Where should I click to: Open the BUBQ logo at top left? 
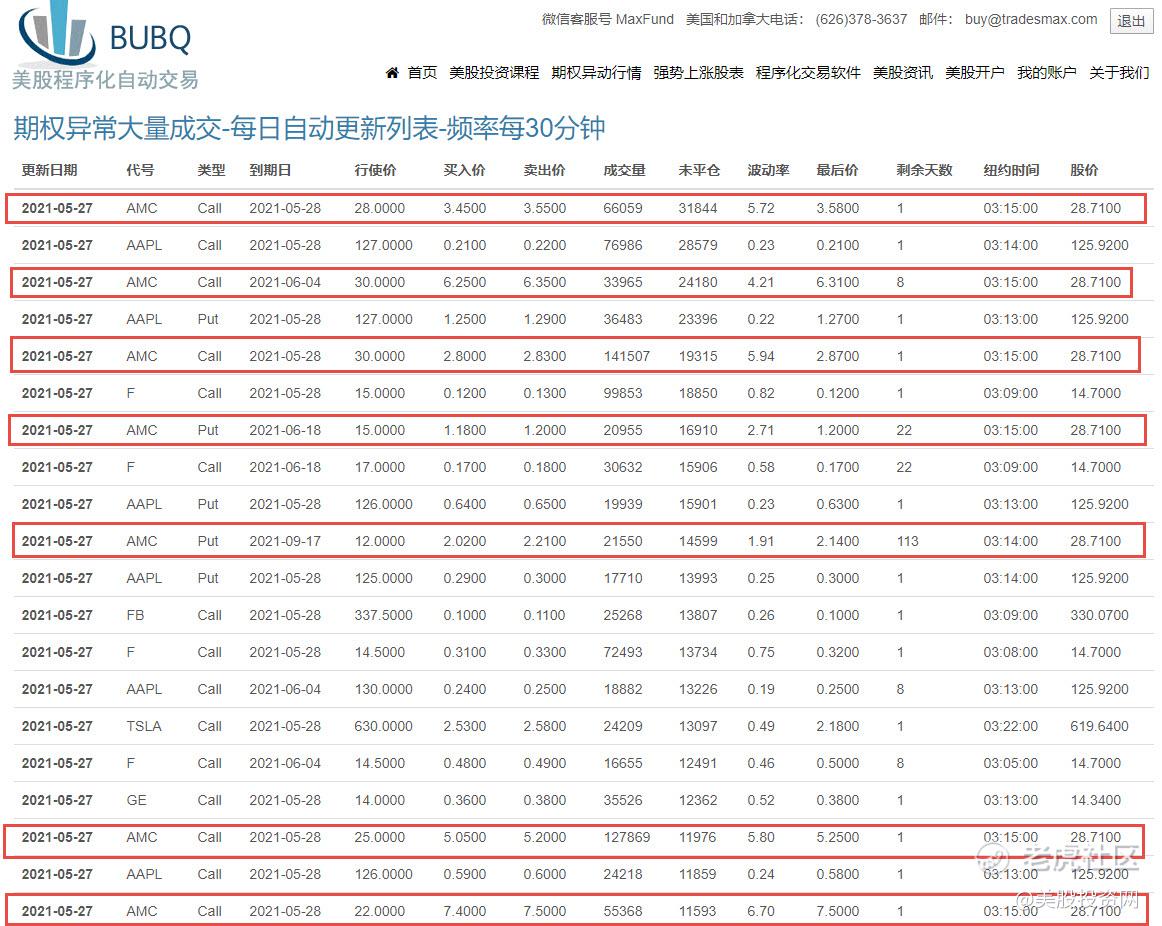105,46
